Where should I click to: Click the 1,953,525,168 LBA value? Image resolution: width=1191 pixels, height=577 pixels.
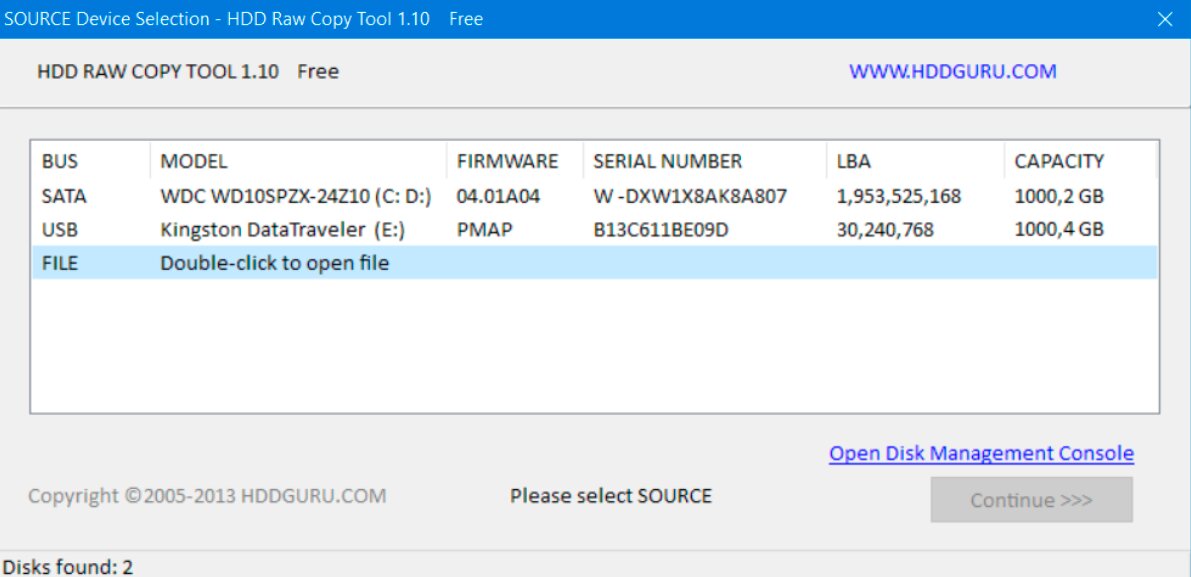coord(899,197)
